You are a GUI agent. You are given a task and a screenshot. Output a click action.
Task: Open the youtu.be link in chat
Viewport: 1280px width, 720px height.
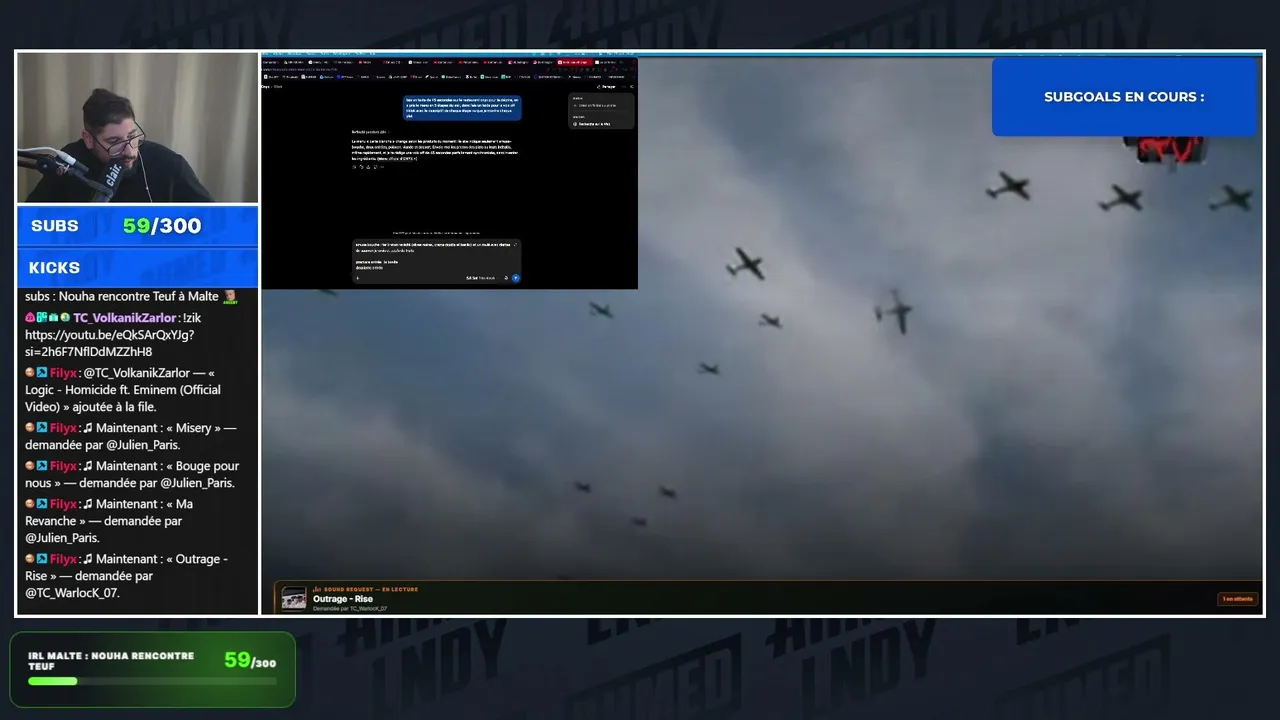pyautogui.click(x=109, y=343)
